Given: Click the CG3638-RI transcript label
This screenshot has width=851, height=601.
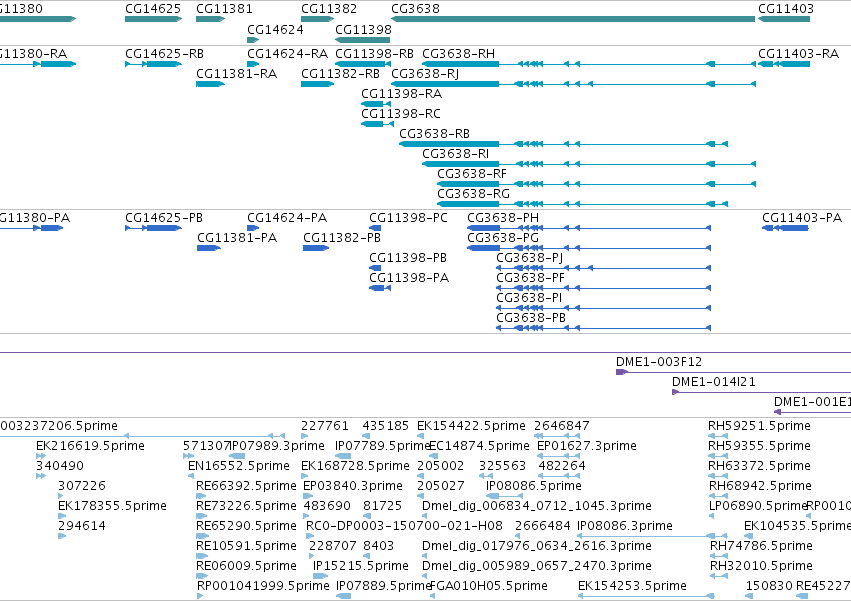Looking at the screenshot, I should point(455,154).
